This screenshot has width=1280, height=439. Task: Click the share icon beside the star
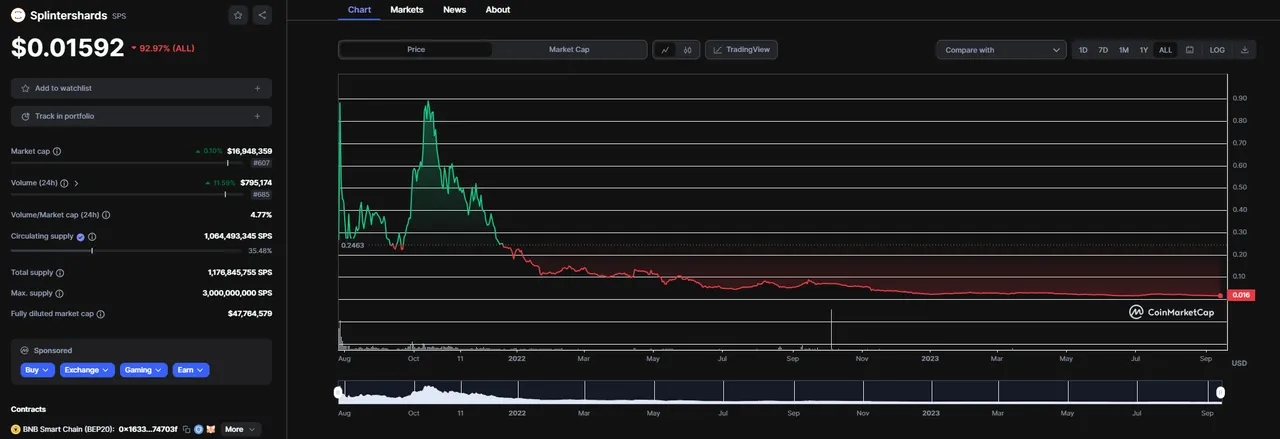[x=262, y=15]
